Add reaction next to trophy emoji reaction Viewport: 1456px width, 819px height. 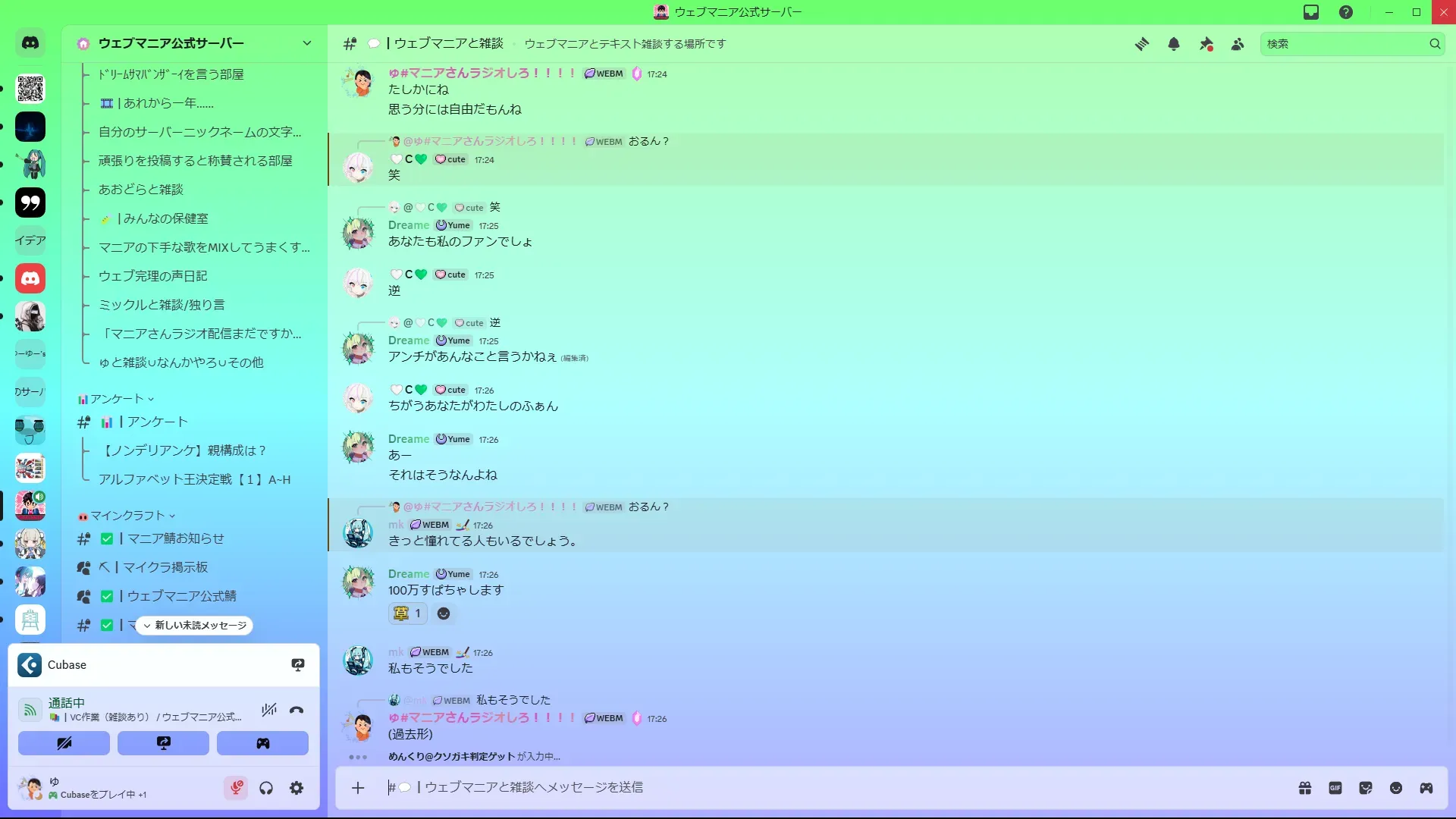tap(444, 613)
